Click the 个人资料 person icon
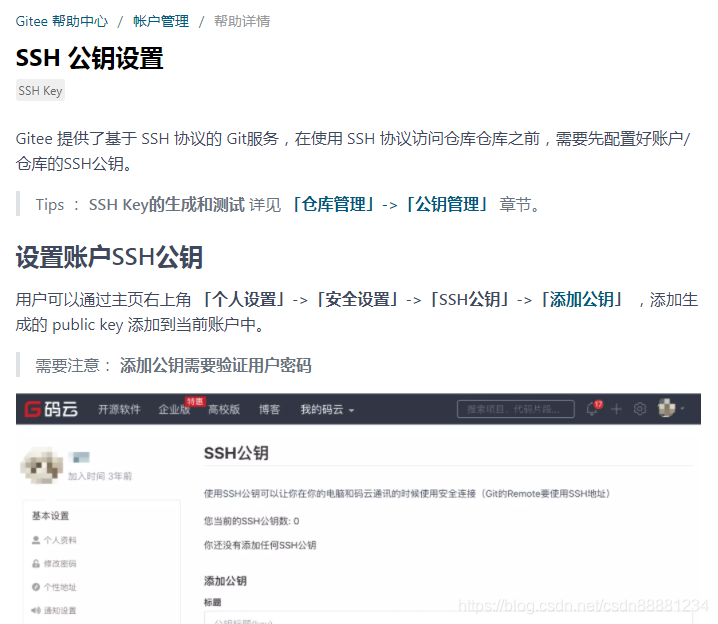 click(x=36, y=540)
